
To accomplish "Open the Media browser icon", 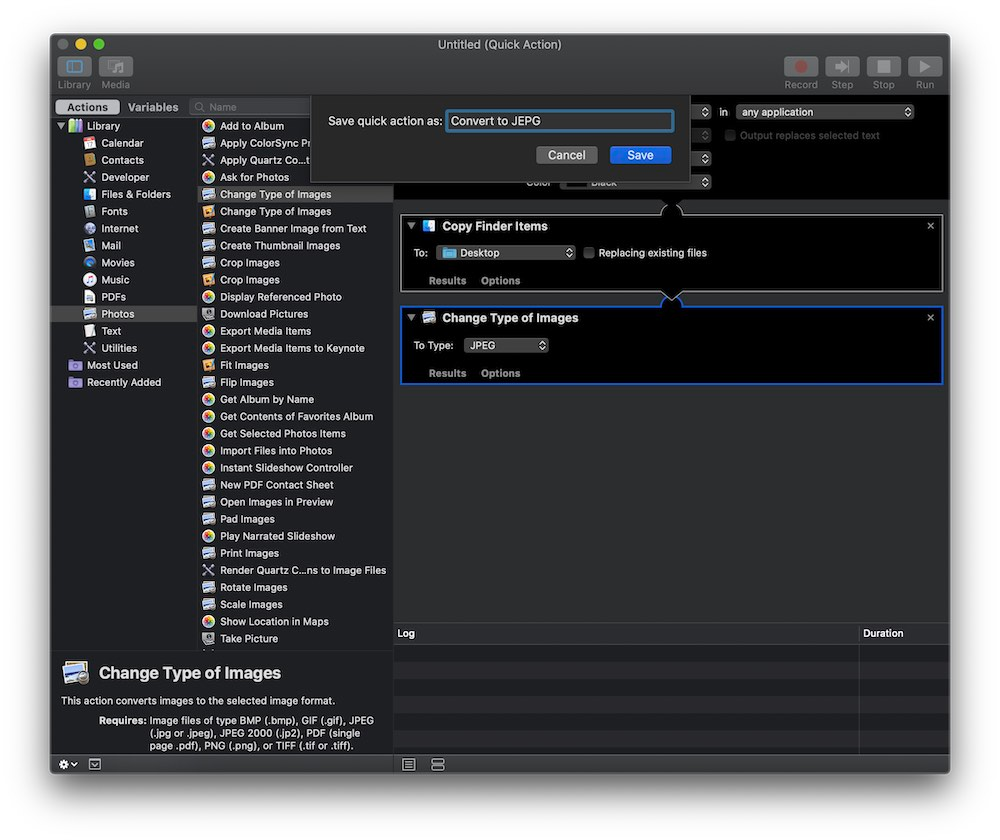I will pos(116,67).
